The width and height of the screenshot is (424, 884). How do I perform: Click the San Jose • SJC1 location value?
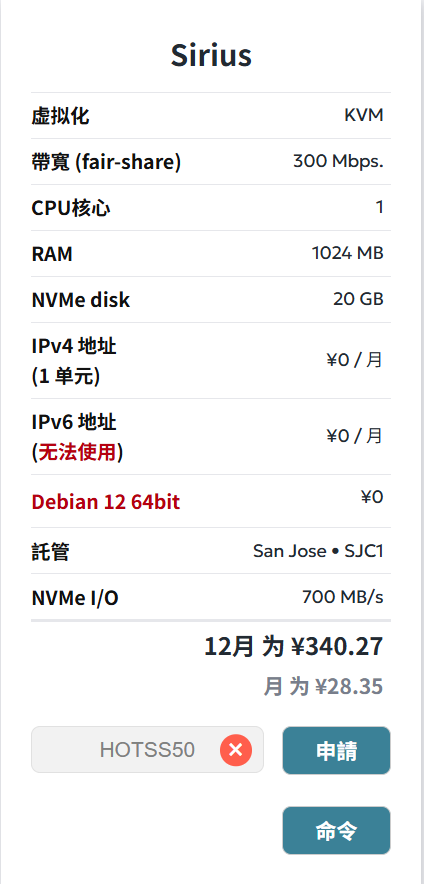(x=318, y=551)
